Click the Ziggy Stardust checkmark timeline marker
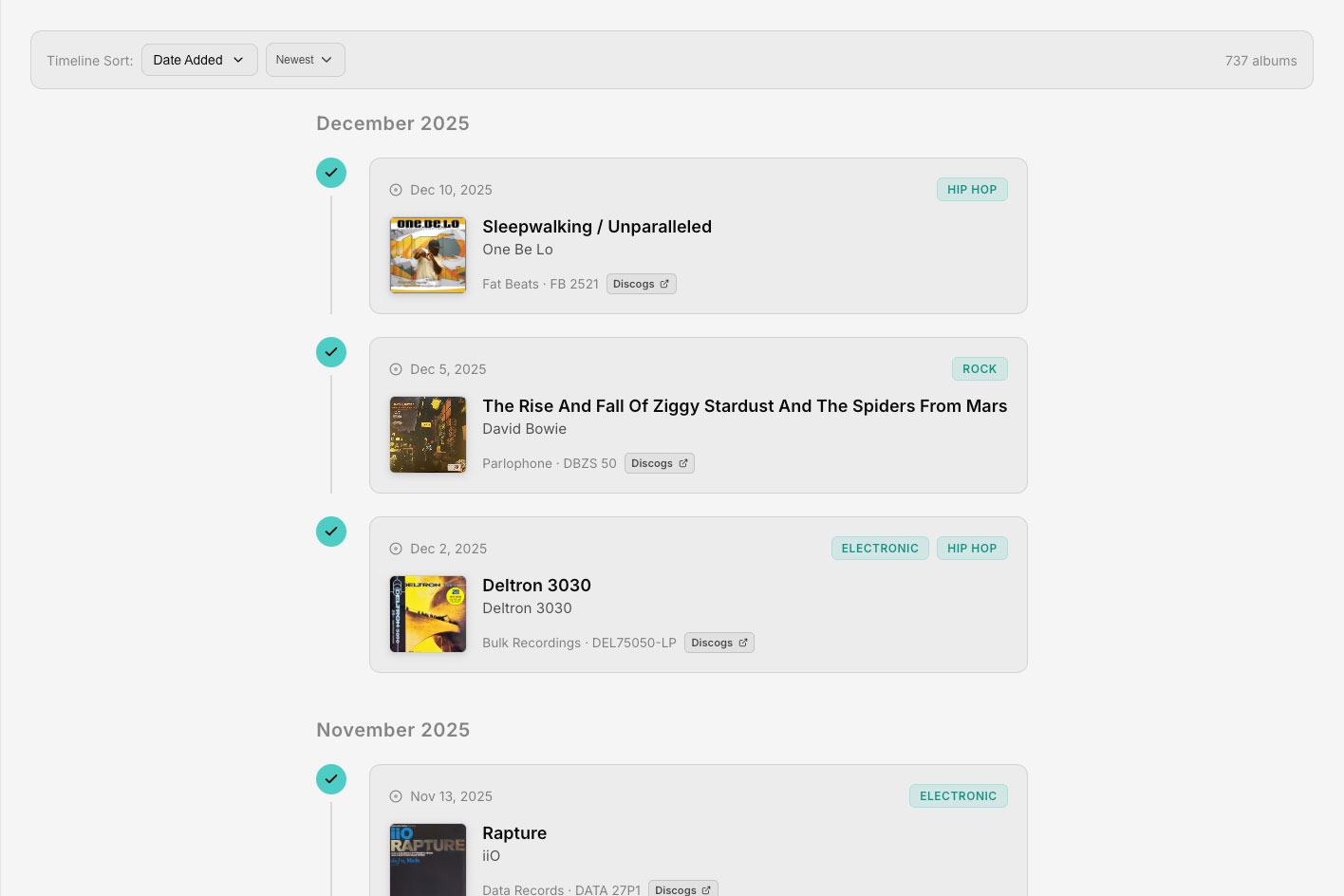The height and width of the screenshot is (896, 1344). pos(331,352)
